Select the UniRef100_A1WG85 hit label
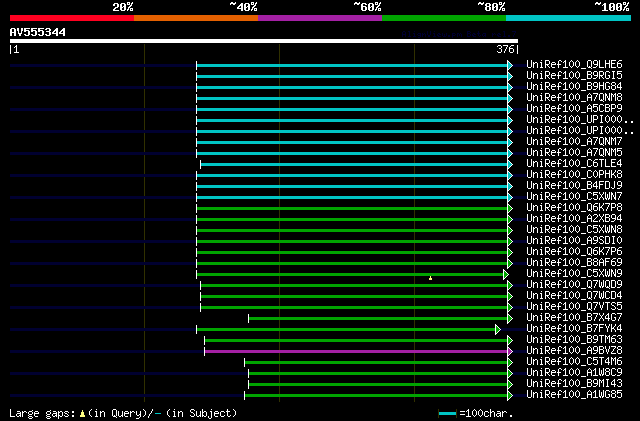Screen dimensions: 640x421 574,395
